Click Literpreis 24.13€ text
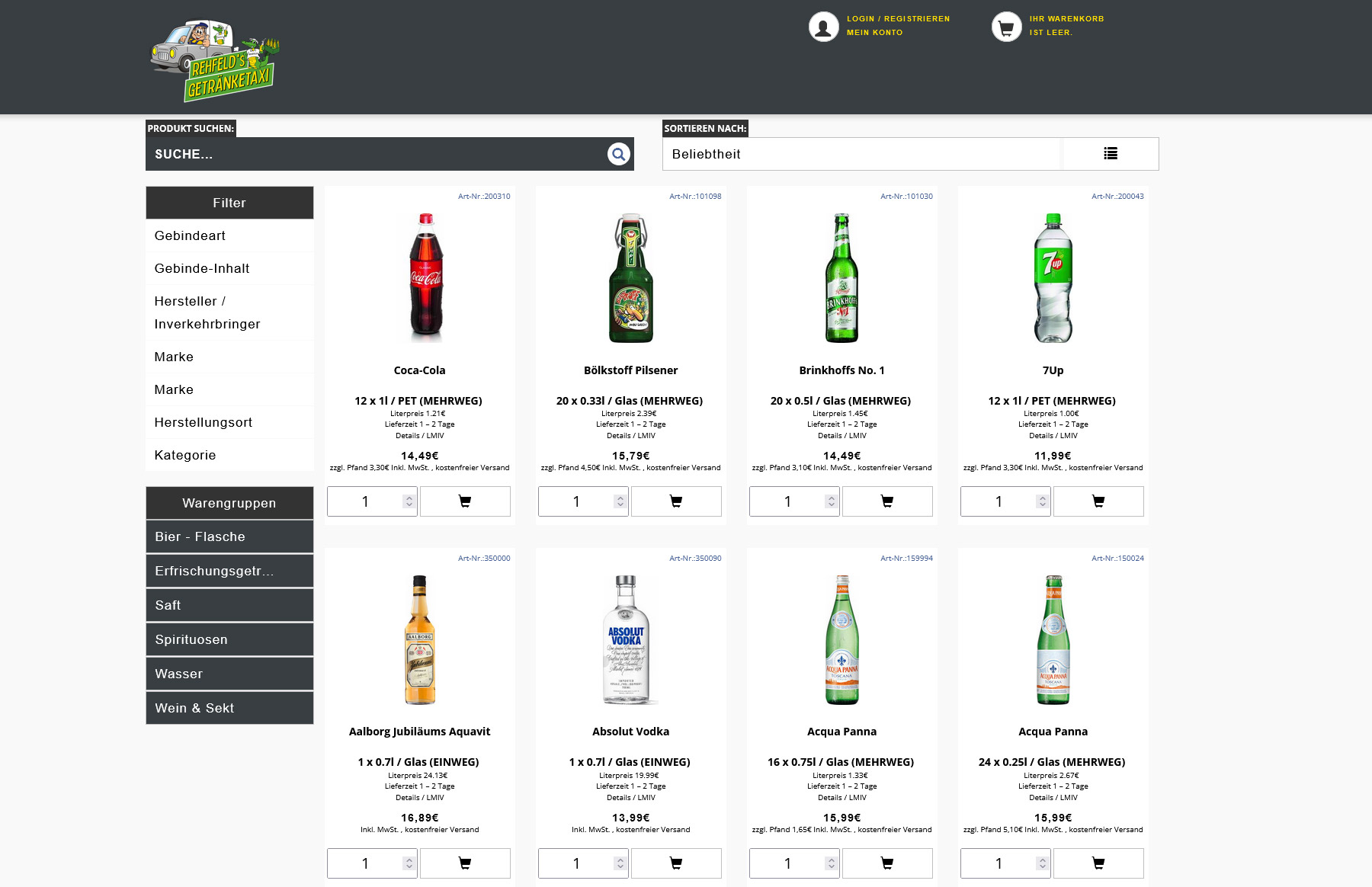The image size is (1372, 887). [419, 776]
